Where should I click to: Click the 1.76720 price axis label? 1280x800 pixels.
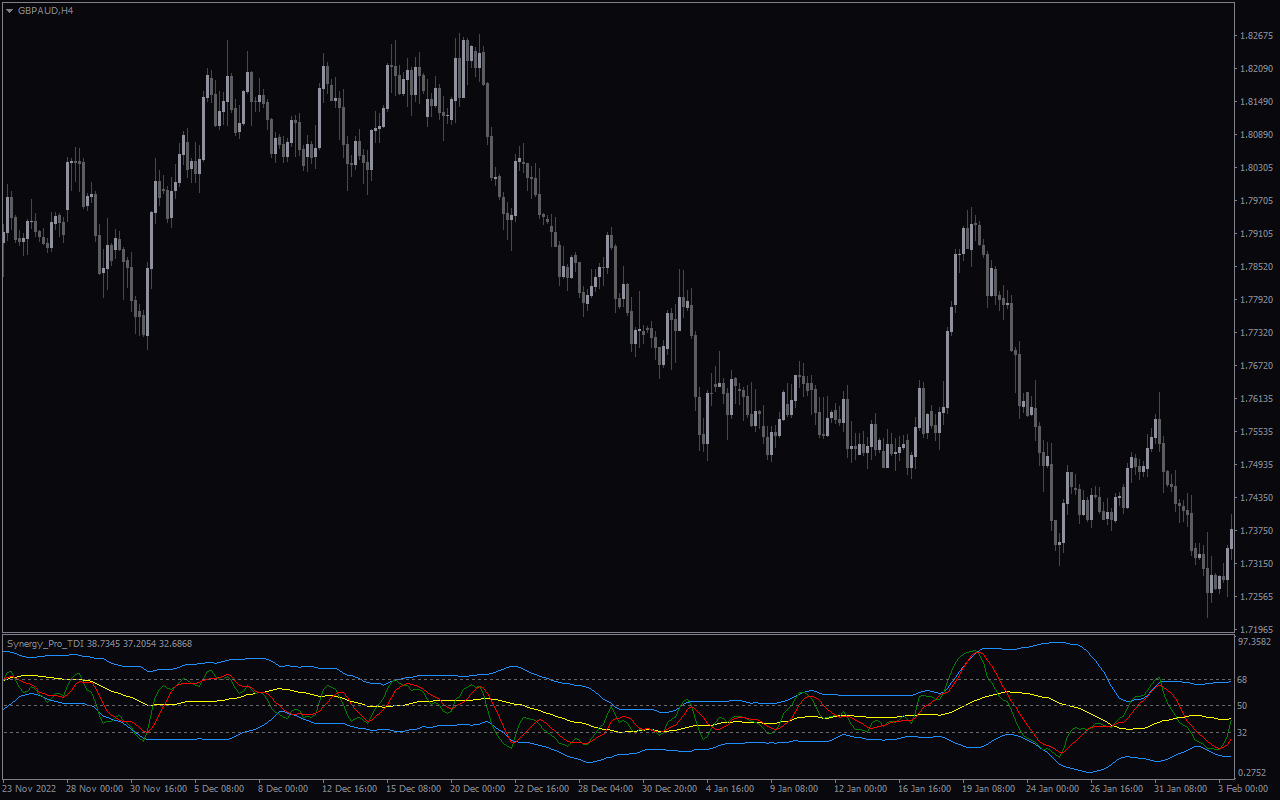[x=1255, y=366]
